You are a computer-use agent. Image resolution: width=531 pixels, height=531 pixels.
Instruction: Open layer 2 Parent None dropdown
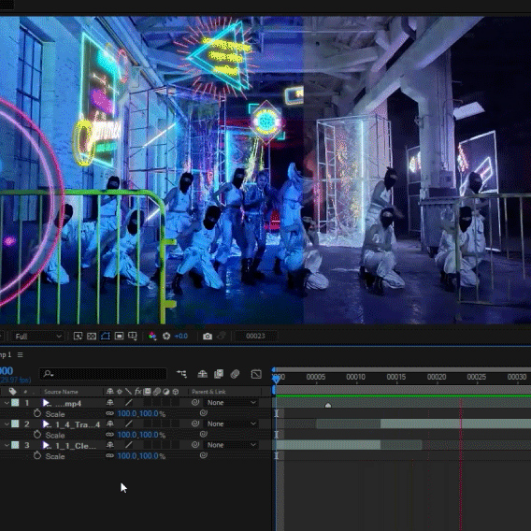pos(231,424)
